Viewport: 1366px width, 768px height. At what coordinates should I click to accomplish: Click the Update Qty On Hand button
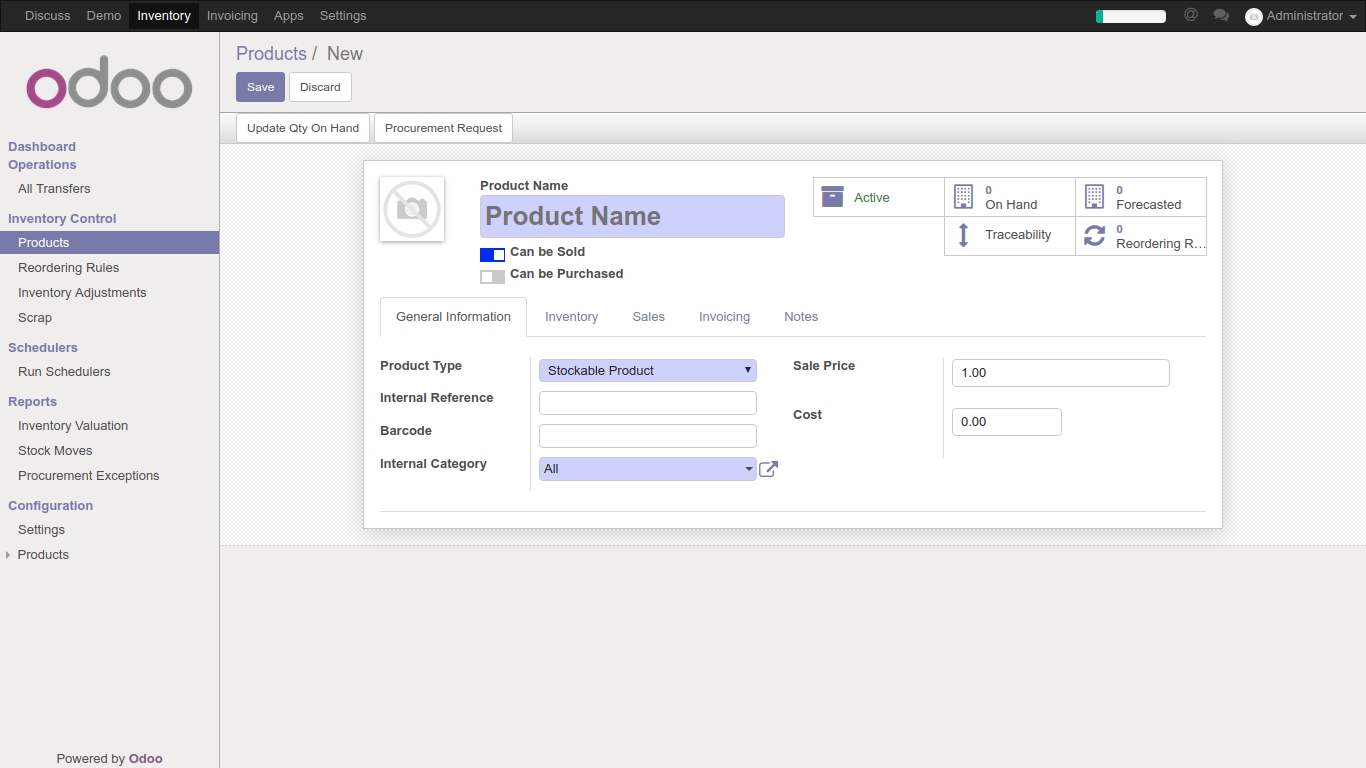(x=303, y=128)
